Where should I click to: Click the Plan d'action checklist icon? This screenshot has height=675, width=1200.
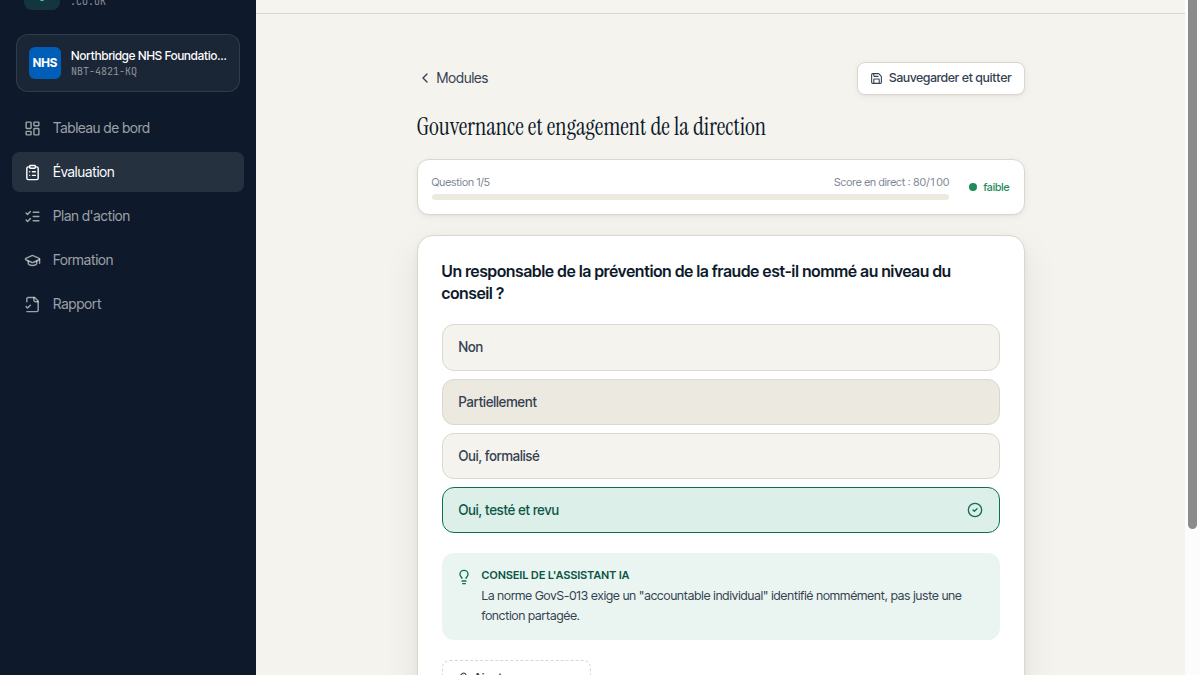(x=33, y=216)
